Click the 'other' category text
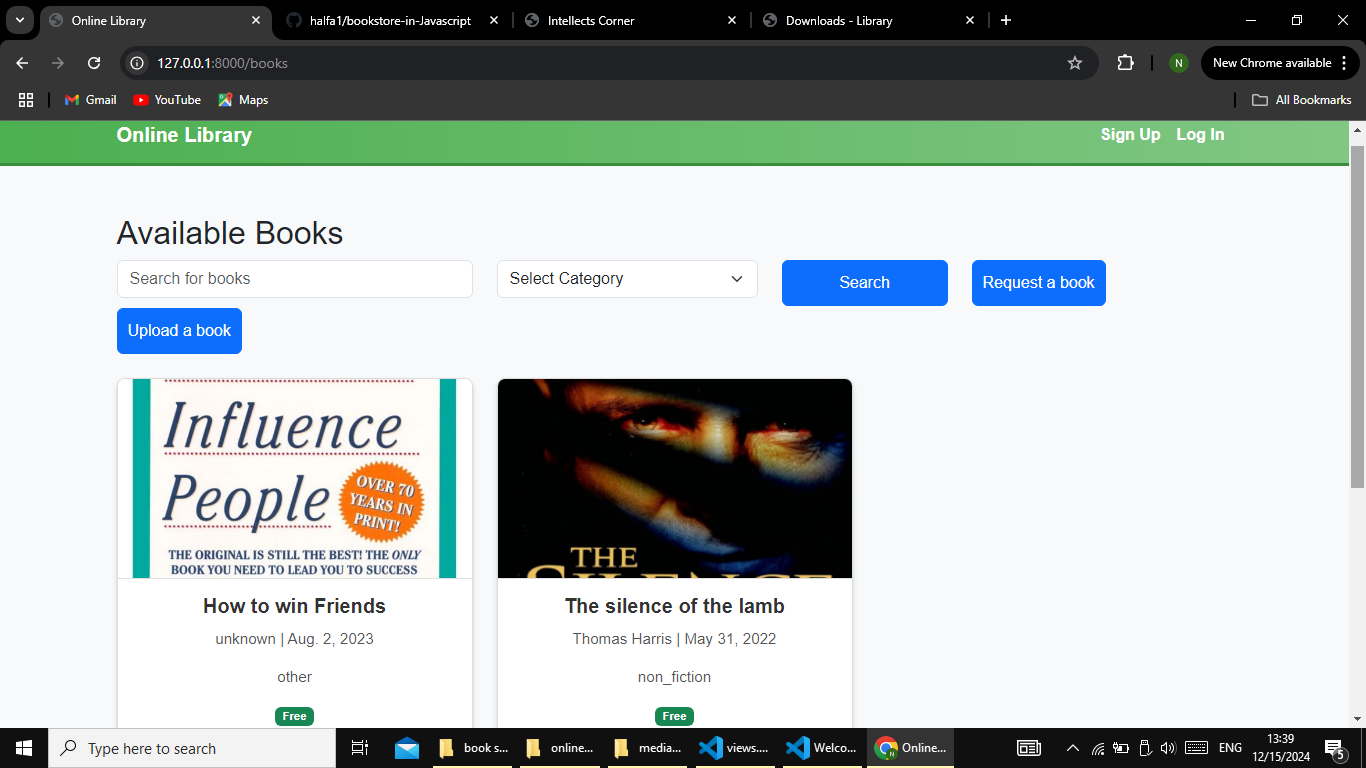This screenshot has width=1366, height=768. tap(295, 677)
